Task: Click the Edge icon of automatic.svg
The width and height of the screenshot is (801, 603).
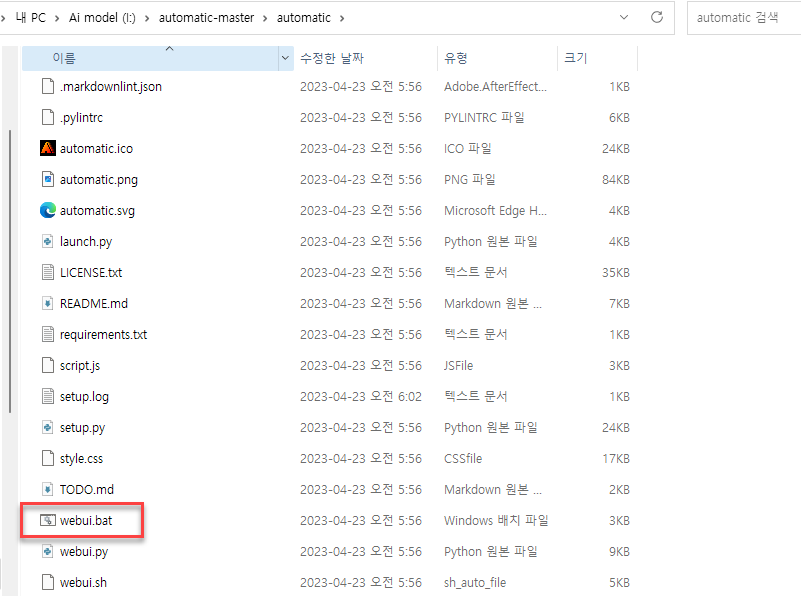Action: tap(48, 211)
